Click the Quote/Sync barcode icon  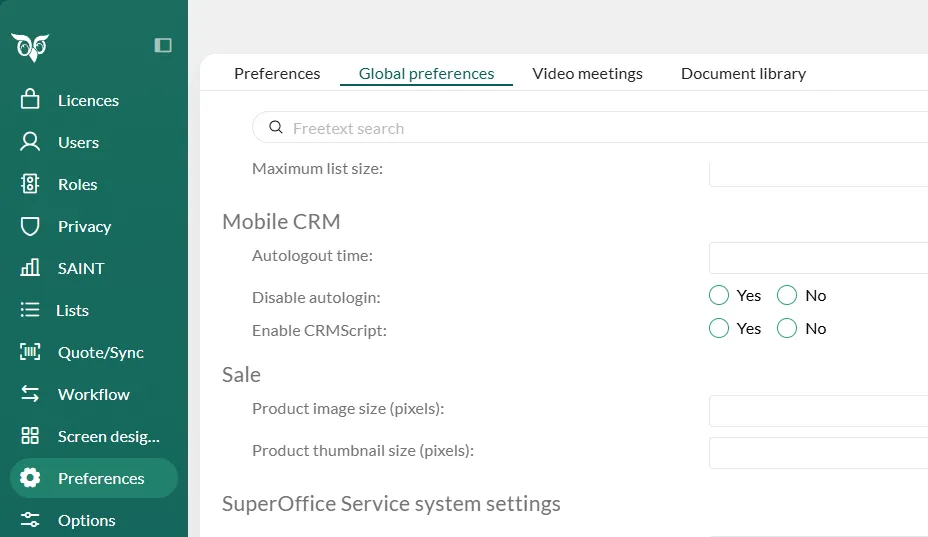tap(30, 352)
